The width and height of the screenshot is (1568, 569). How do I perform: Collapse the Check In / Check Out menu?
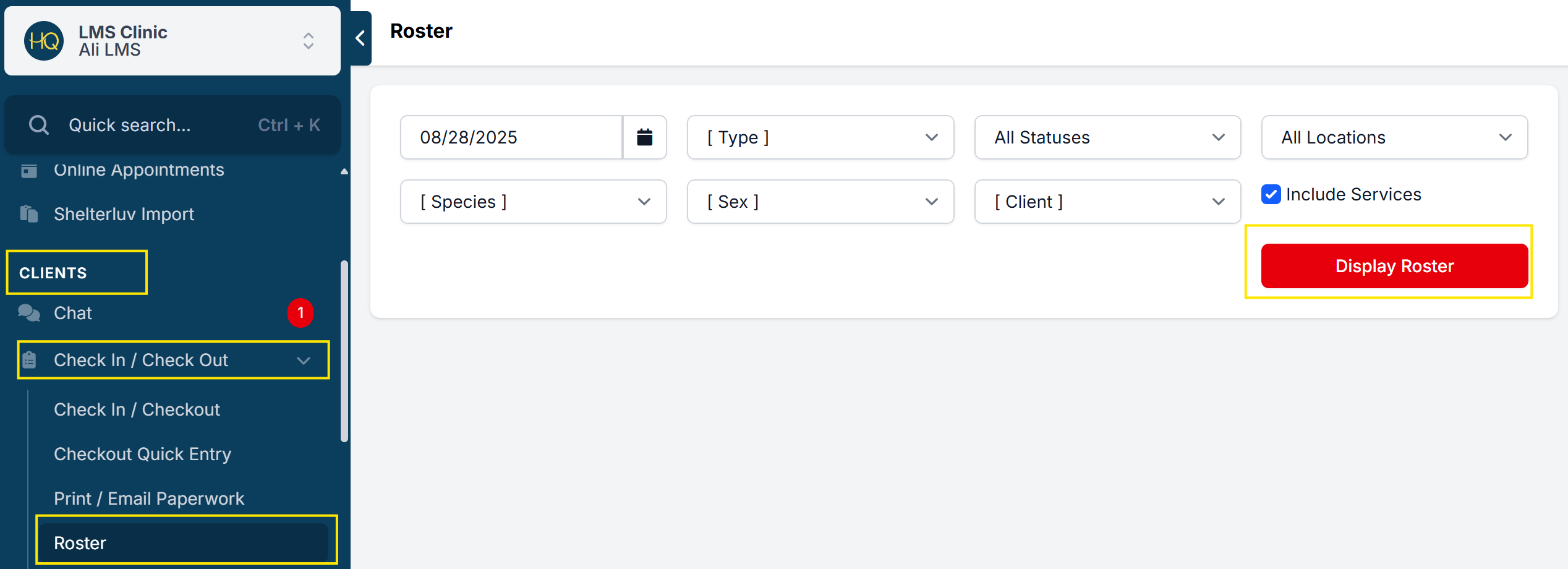pyautogui.click(x=303, y=360)
